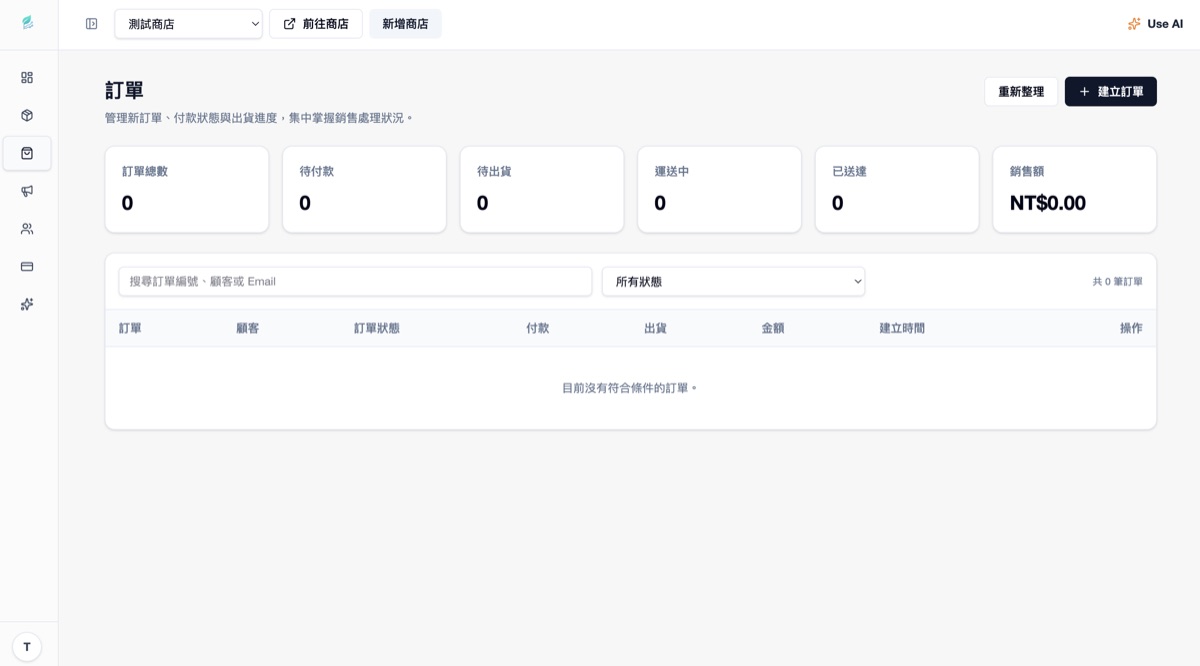Screen dimensions: 1200x666
Task: Click the 銷售額 NT$0.00 card
Action: pos(1074,190)
